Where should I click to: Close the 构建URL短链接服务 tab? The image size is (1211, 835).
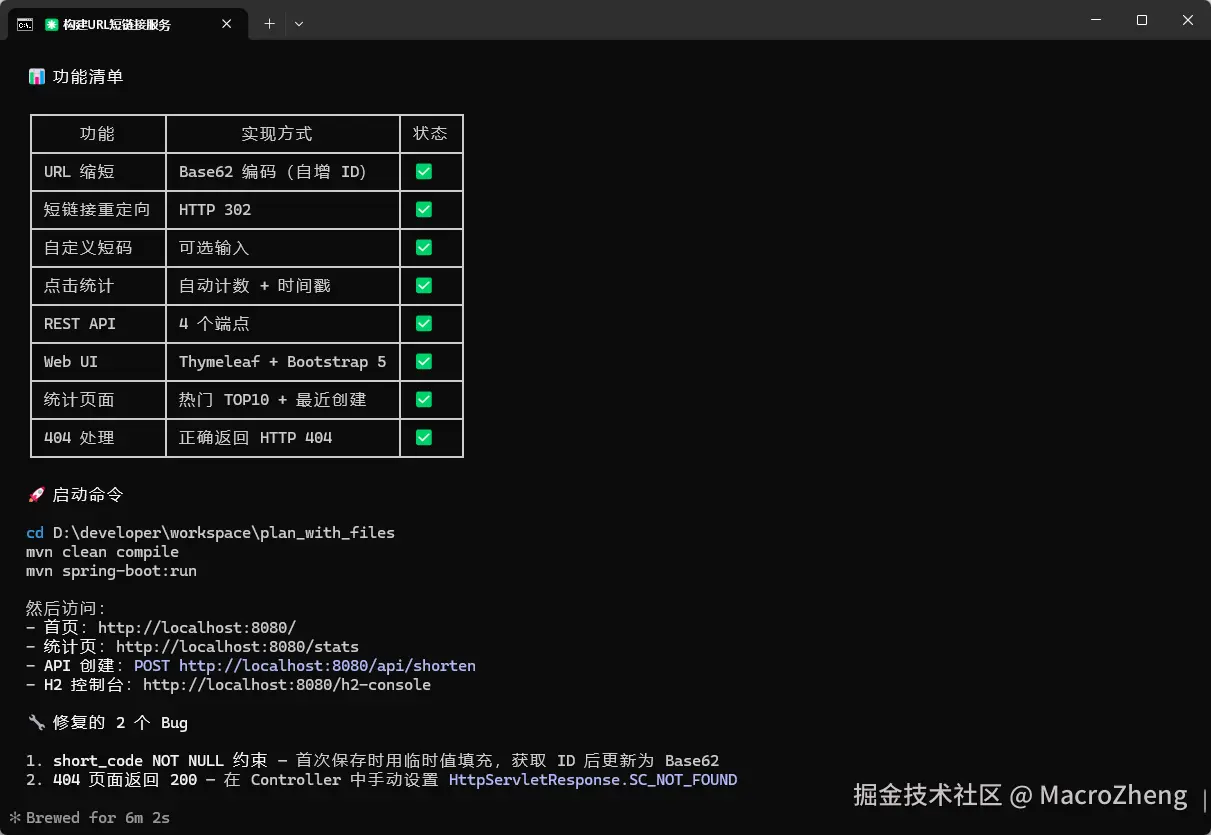(227, 24)
